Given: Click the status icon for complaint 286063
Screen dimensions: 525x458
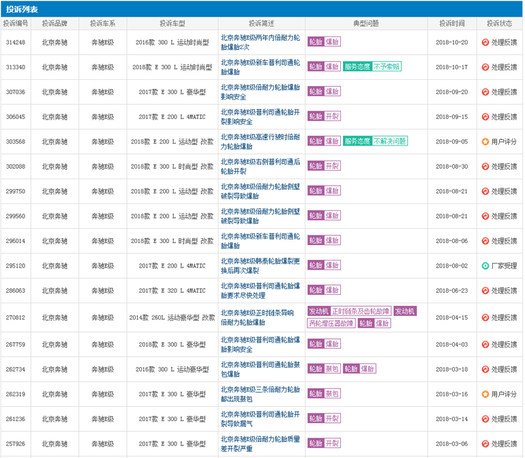Looking at the screenshot, I should [x=485, y=291].
